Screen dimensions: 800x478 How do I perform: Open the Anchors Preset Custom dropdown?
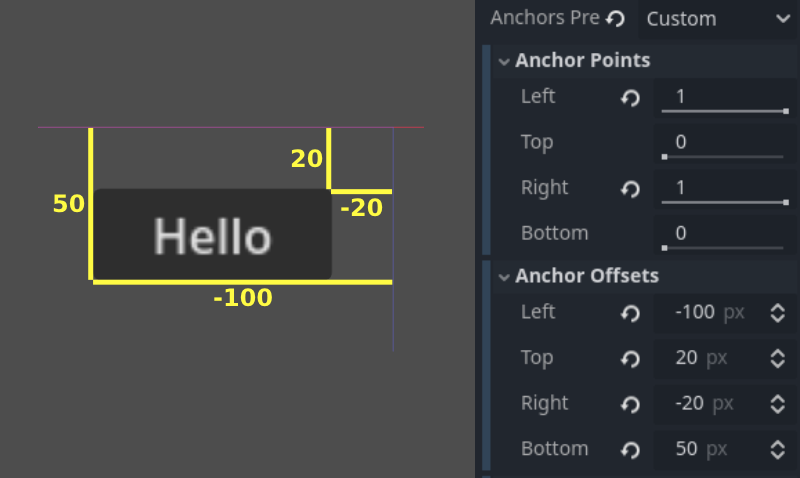[x=716, y=18]
